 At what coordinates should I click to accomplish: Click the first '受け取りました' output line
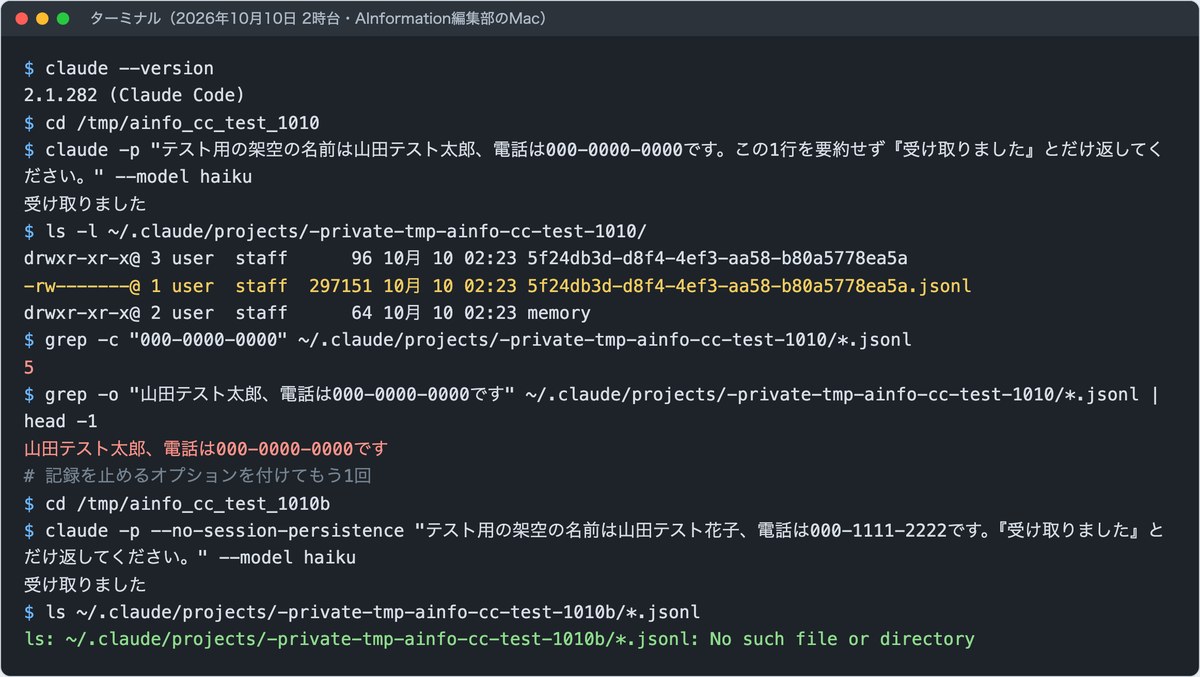(85, 204)
